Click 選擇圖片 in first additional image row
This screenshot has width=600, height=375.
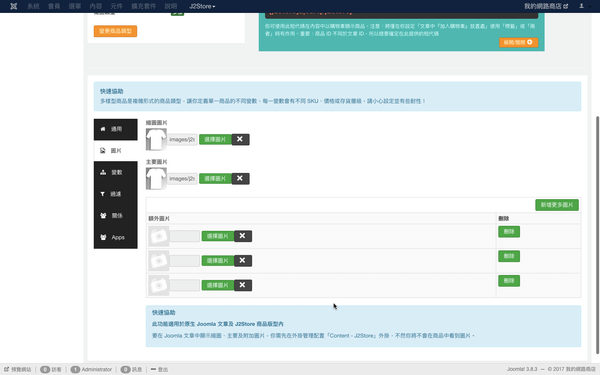click(x=218, y=236)
